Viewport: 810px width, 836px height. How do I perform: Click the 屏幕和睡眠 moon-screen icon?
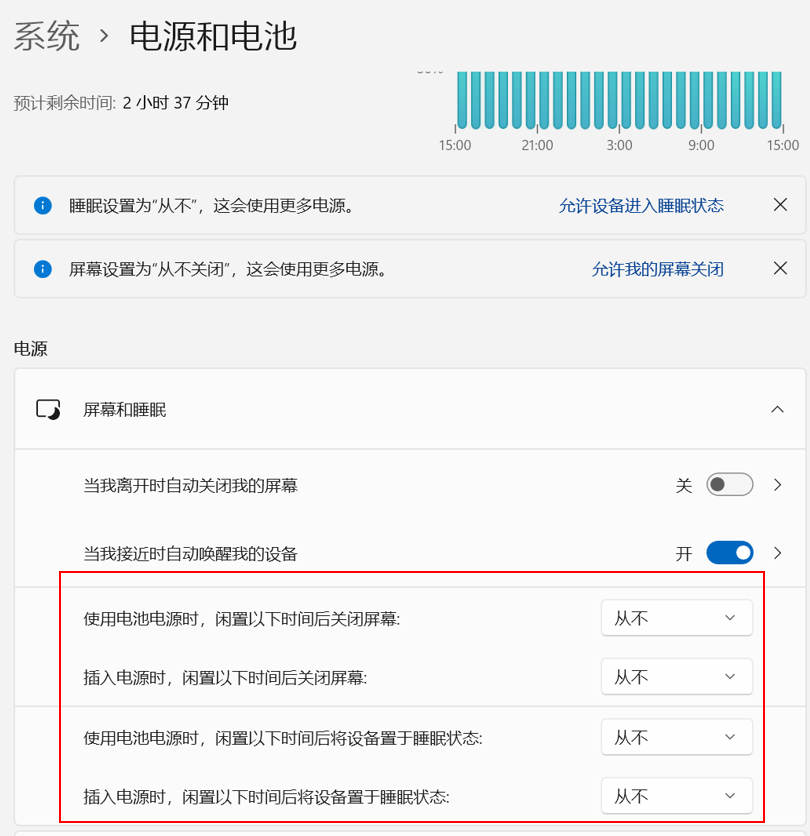pyautogui.click(x=48, y=410)
